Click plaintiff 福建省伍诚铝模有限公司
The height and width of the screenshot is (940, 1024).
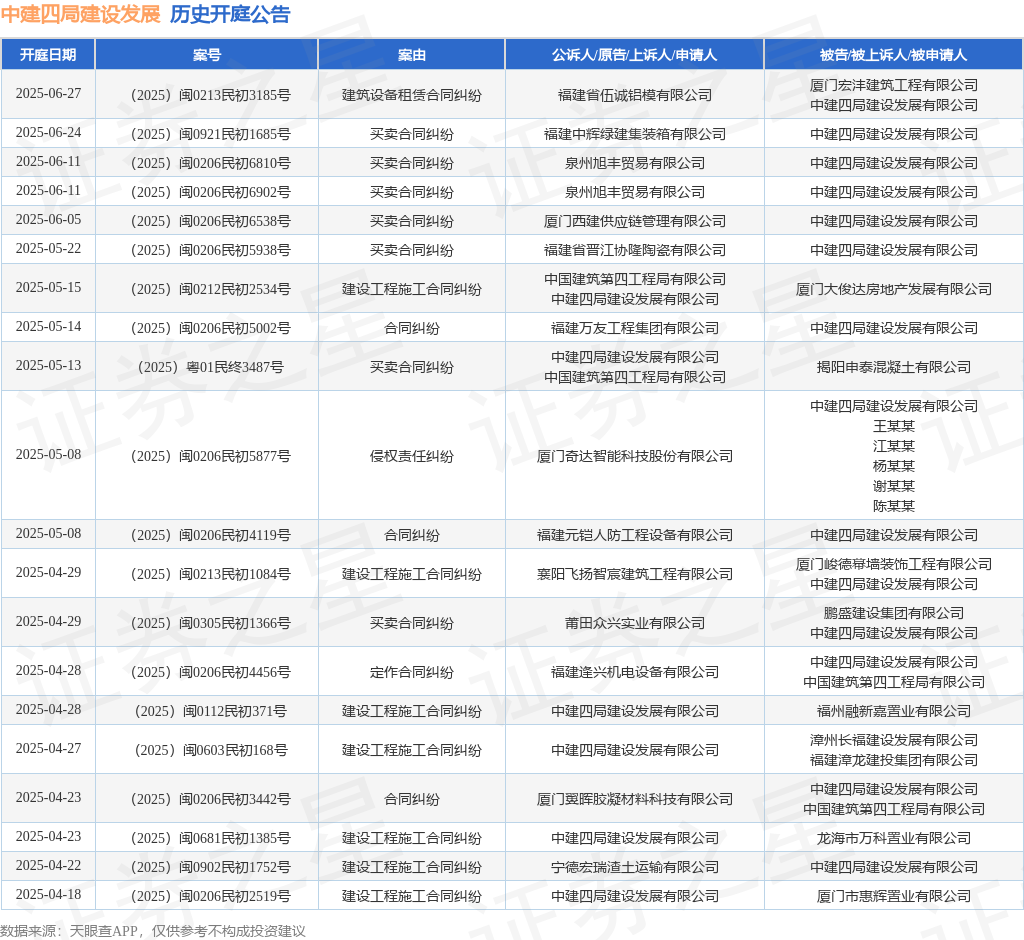635,95
